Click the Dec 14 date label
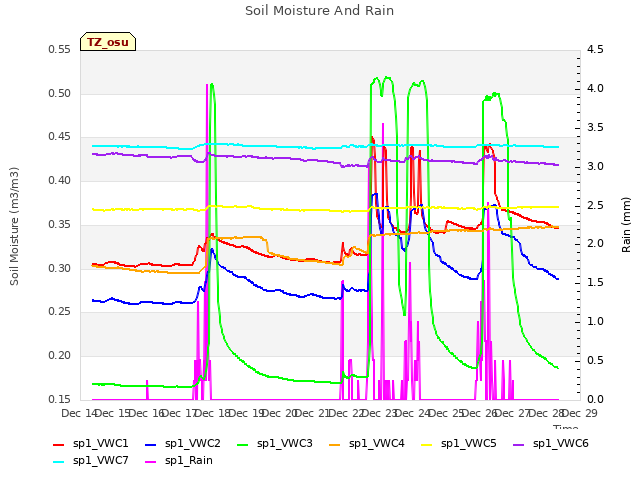640x480 pixels. (x=79, y=413)
